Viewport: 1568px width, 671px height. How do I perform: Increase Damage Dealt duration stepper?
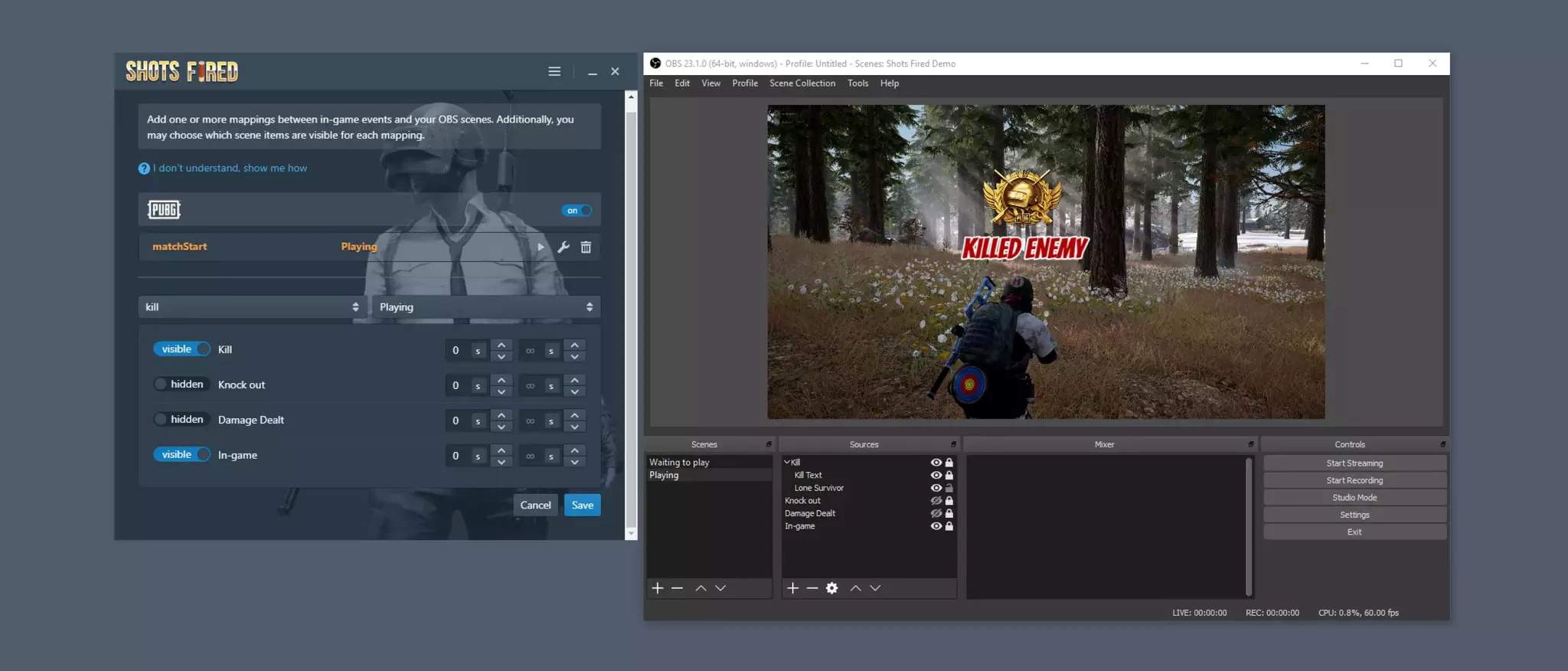coord(574,415)
